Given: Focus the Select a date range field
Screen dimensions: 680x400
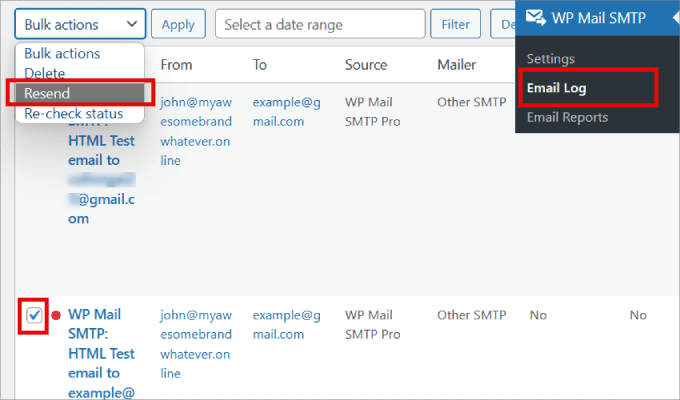Looking at the screenshot, I should tap(320, 24).
